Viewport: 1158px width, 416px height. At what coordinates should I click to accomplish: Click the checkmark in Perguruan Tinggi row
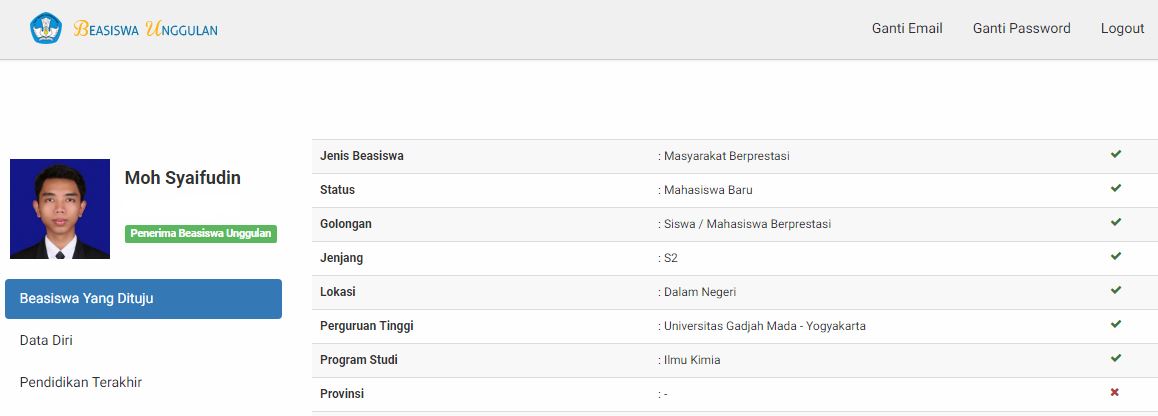[1116, 324]
